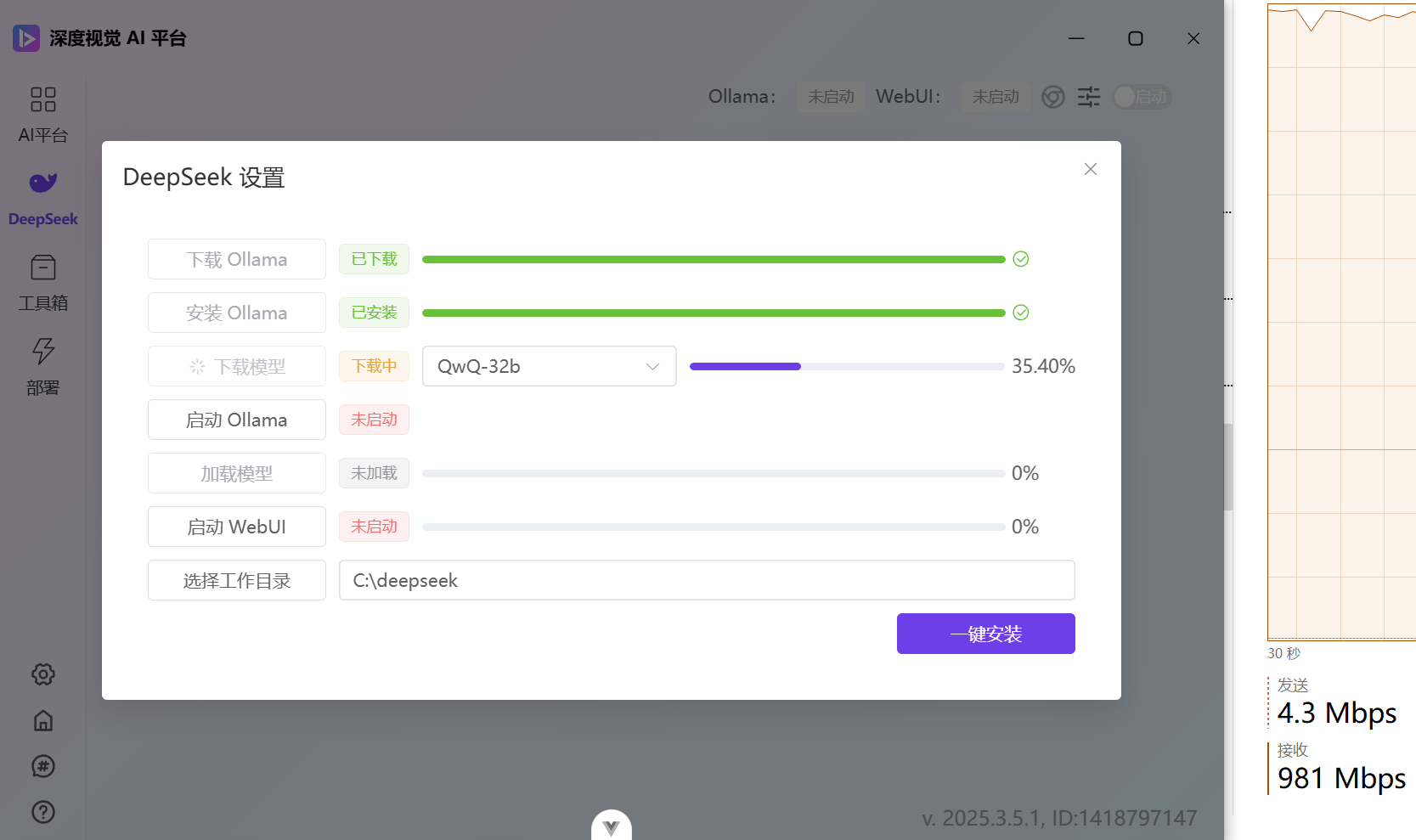Viewport: 1416px width, 840px height.
Task: Open the AI平台 sidebar section
Action: pyautogui.click(x=42, y=115)
